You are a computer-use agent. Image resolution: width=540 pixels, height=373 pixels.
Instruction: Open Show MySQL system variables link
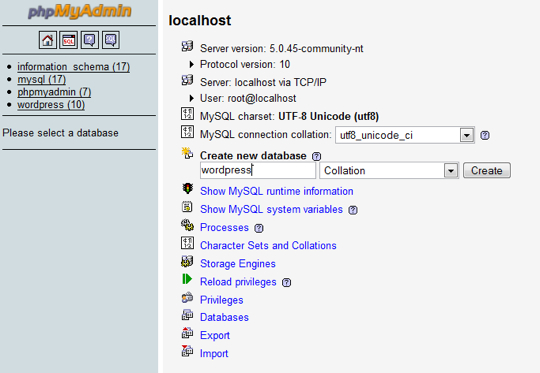point(271,209)
